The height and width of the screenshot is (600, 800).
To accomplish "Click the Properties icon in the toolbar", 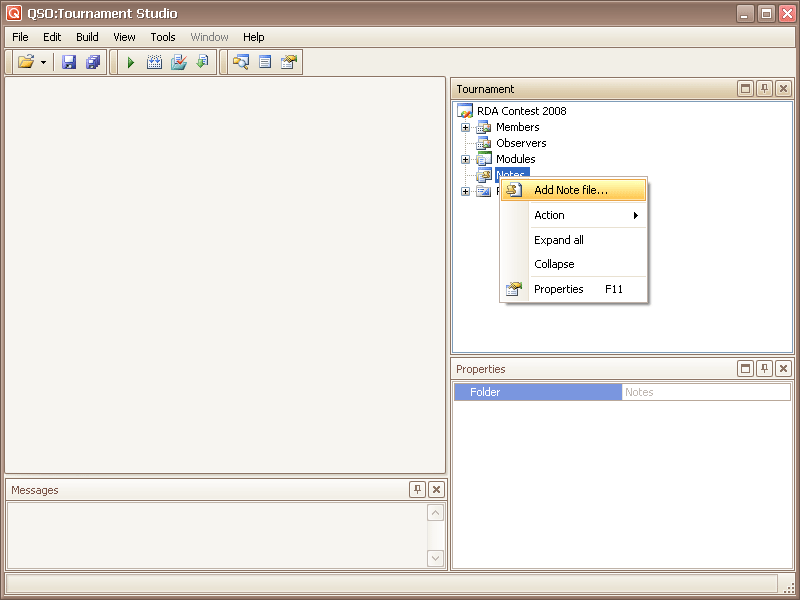I will [x=289, y=62].
